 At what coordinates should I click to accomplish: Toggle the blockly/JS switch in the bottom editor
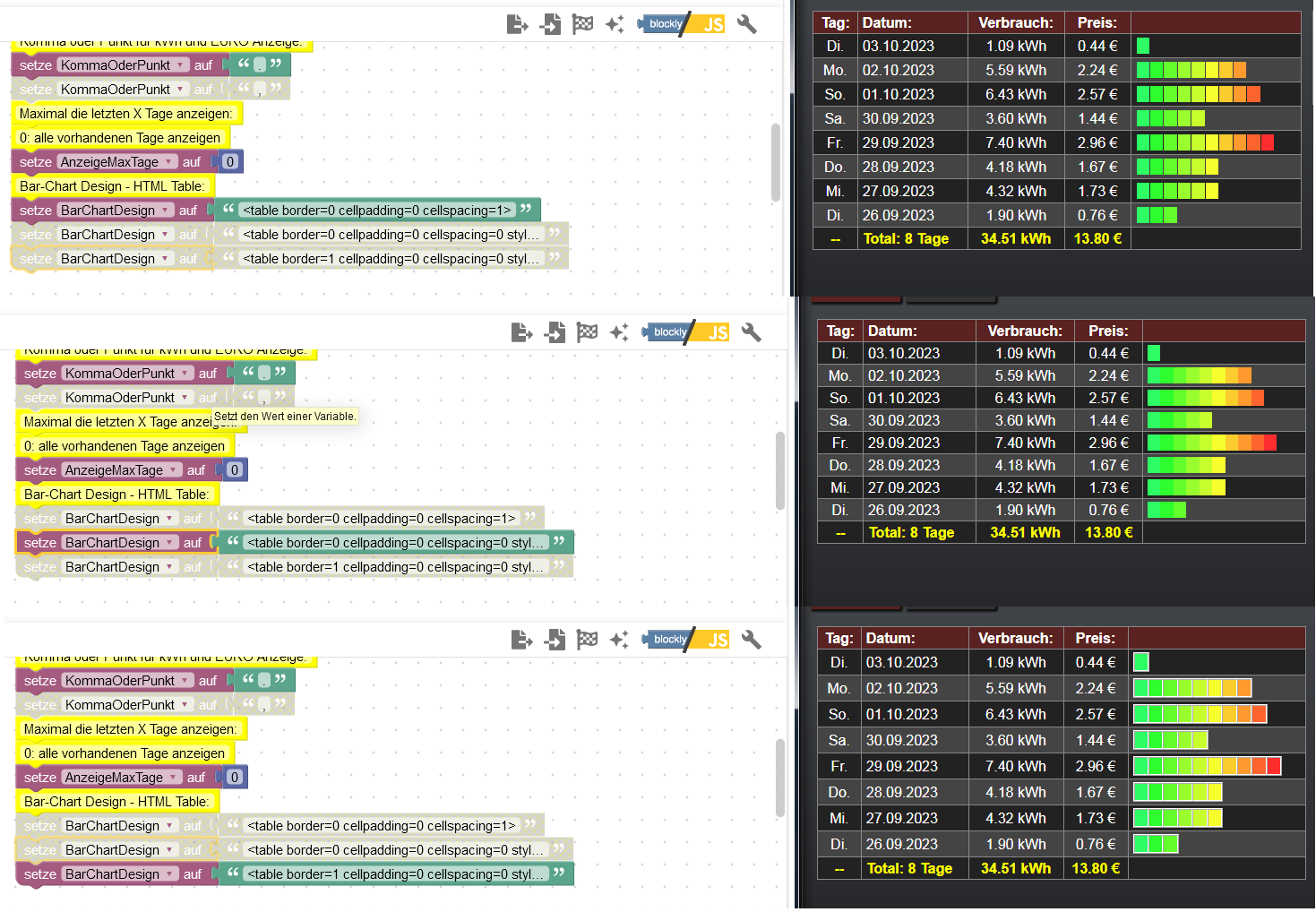[x=687, y=640]
